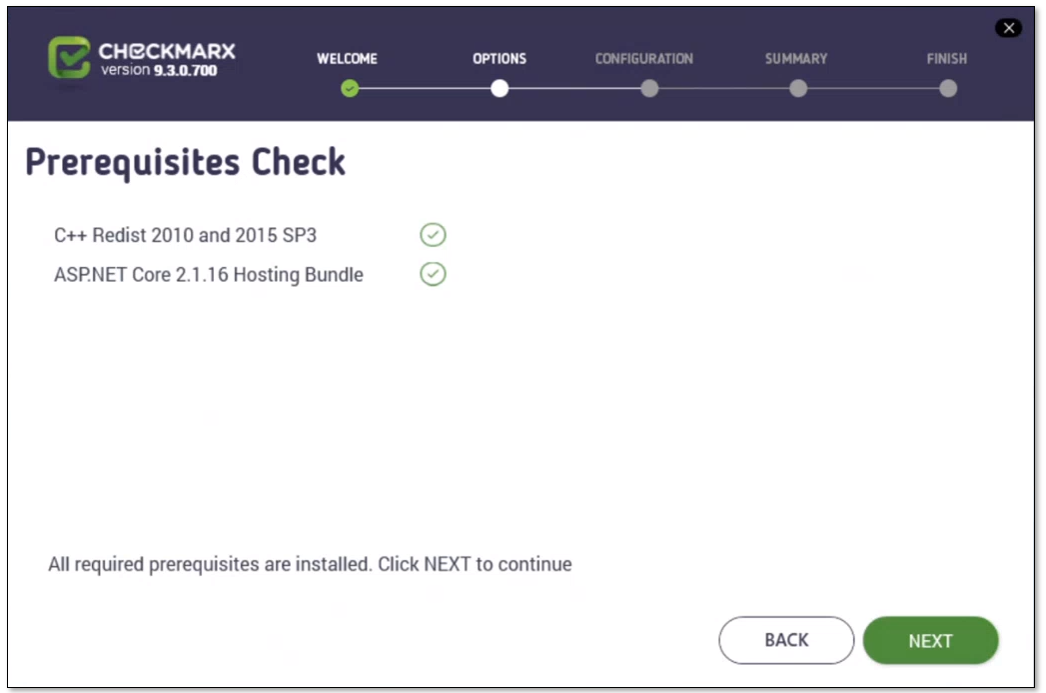Select the OPTIONS step label
The image size is (1046, 693).
pos(500,59)
